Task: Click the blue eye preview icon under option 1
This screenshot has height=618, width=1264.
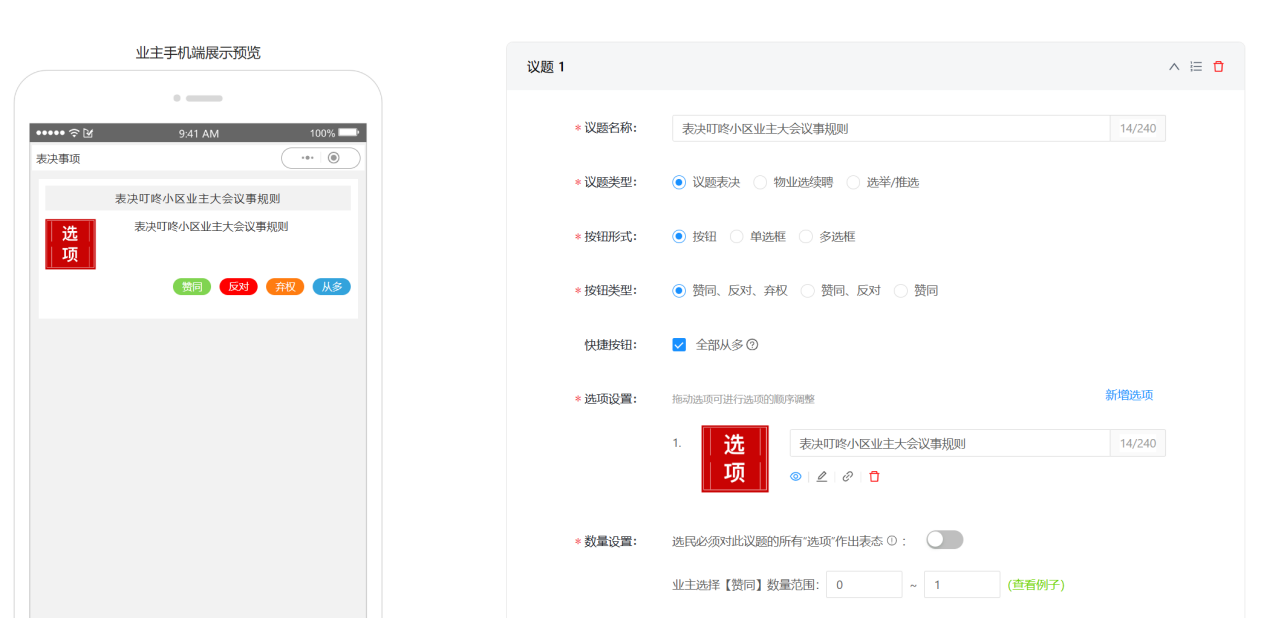Action: 796,477
